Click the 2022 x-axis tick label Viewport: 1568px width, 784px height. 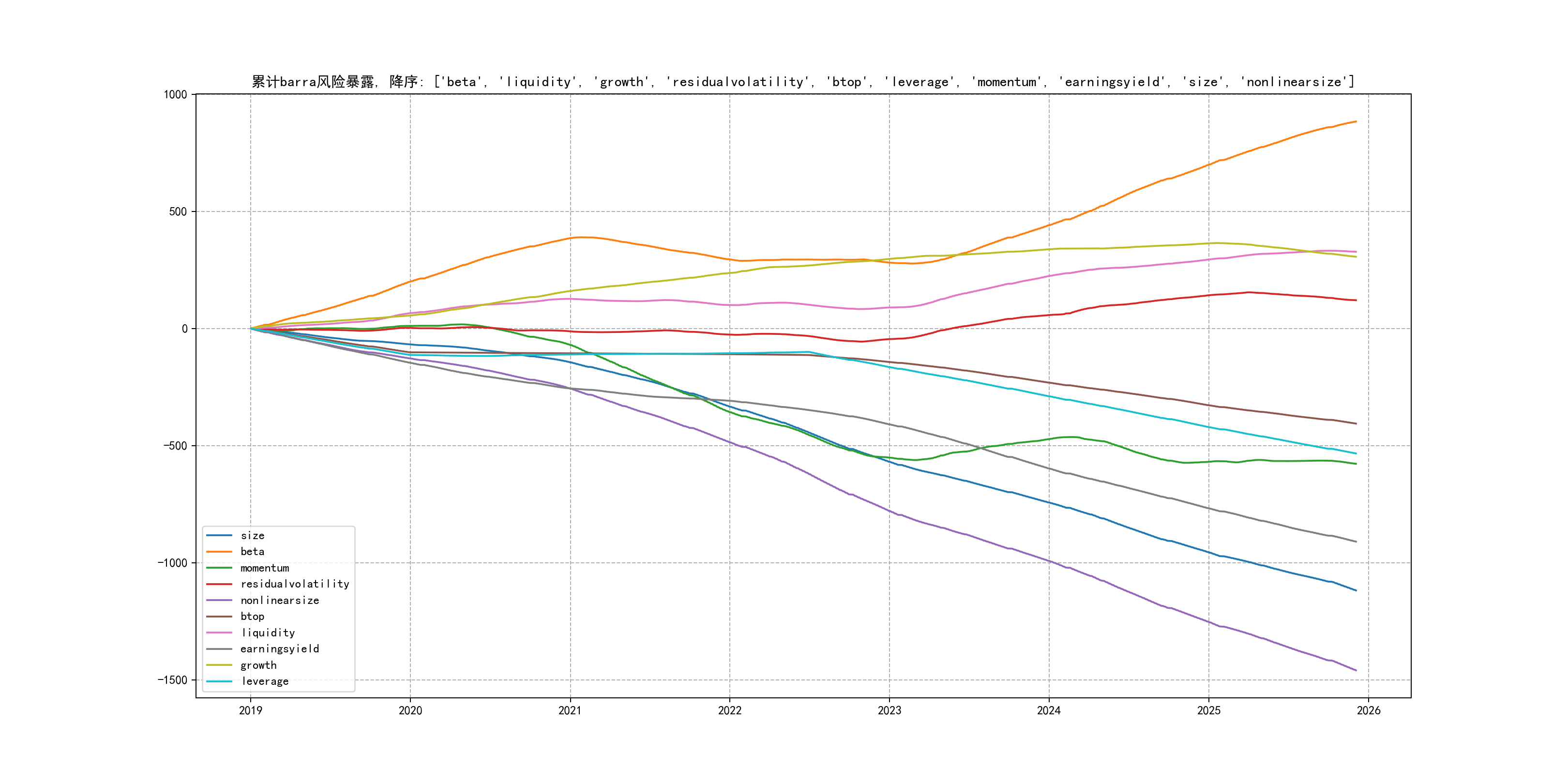[x=729, y=710]
